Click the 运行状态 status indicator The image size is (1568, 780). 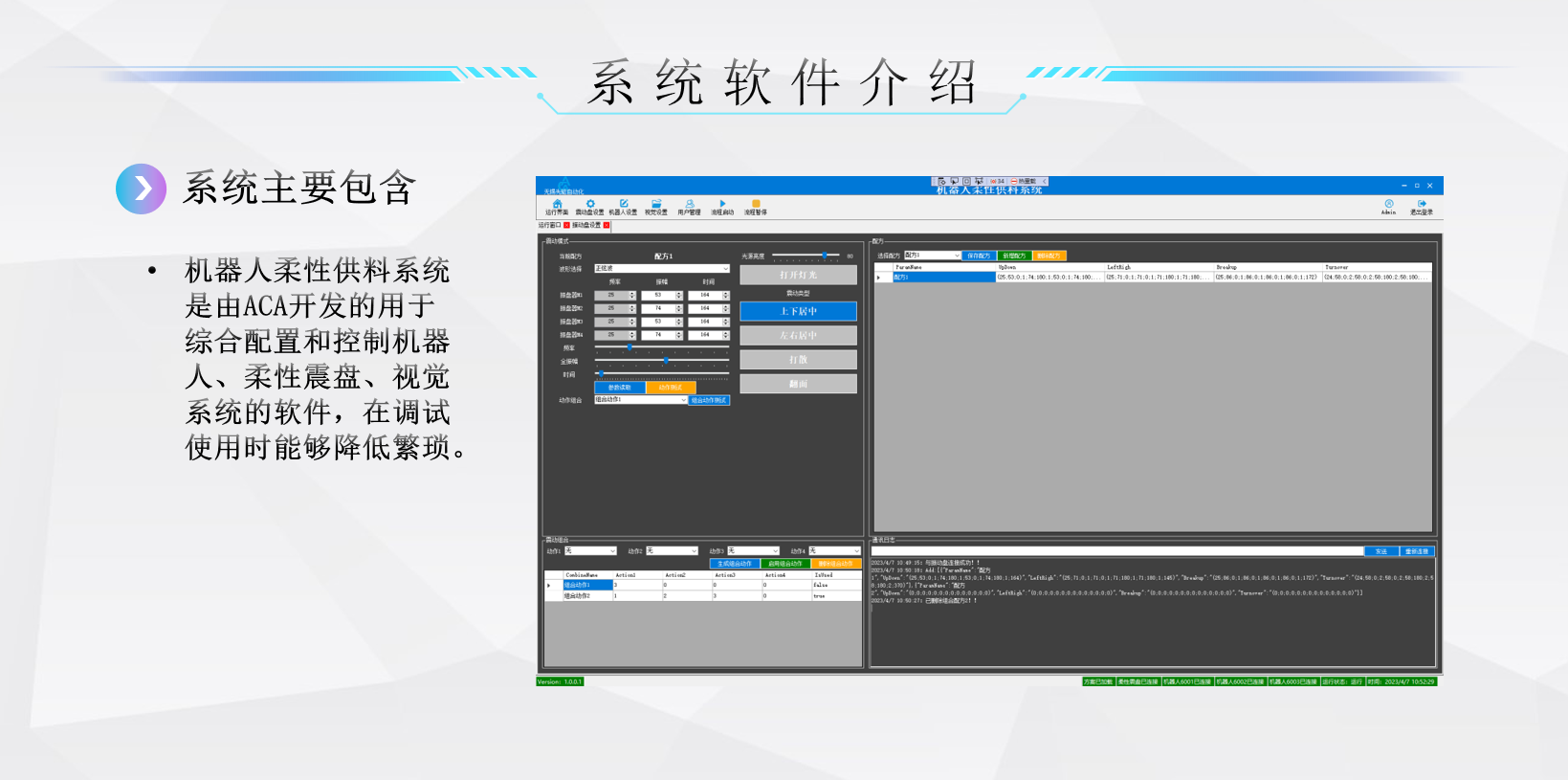pos(1342,681)
